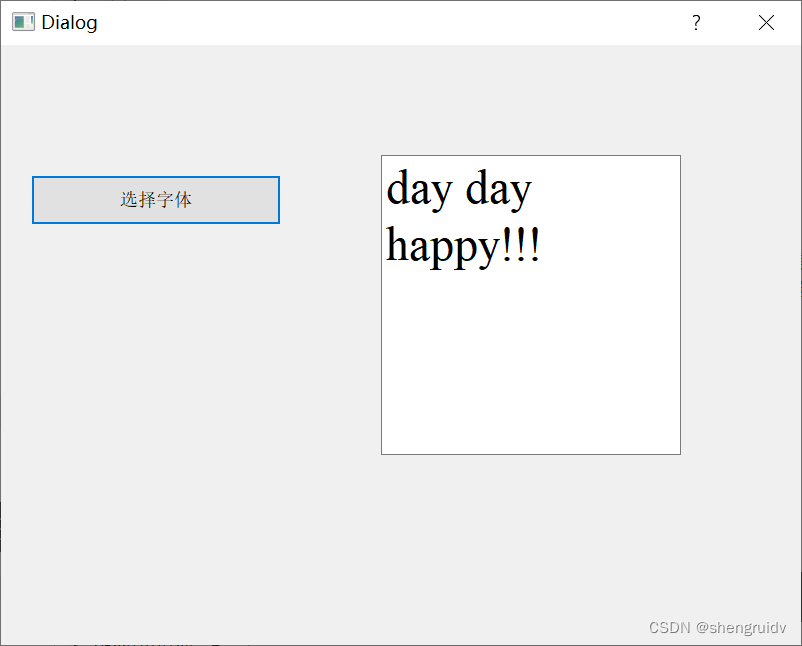
Task: Click the Dialog window title text
Action: (x=69, y=21)
